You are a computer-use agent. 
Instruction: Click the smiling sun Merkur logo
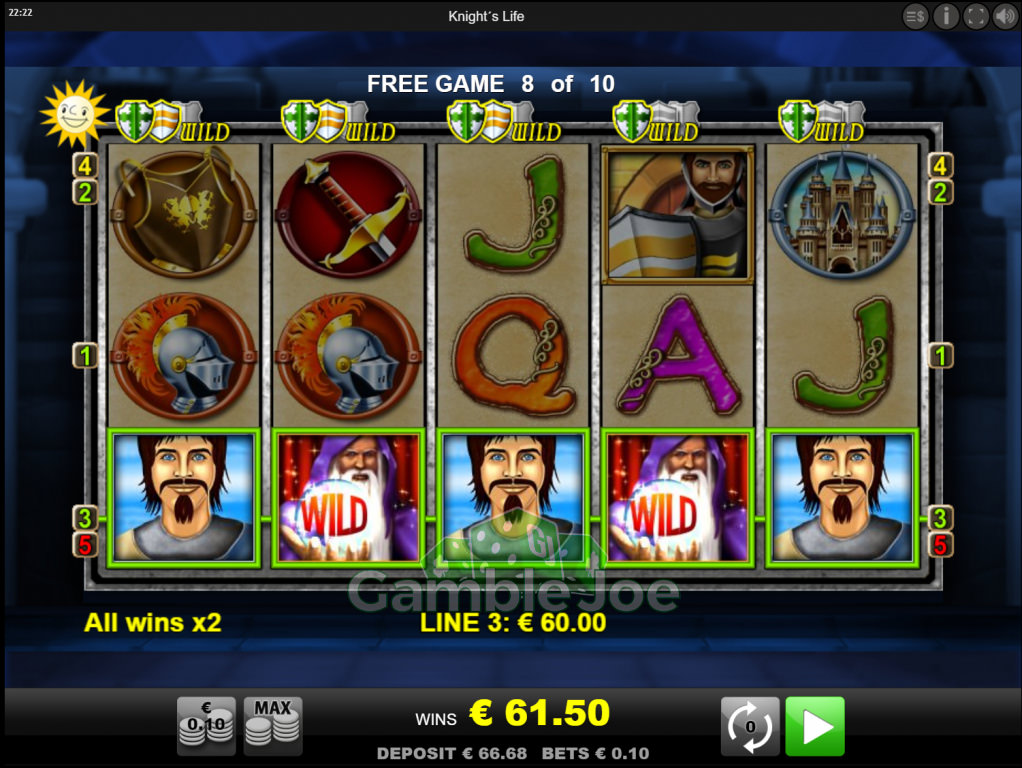click(74, 114)
